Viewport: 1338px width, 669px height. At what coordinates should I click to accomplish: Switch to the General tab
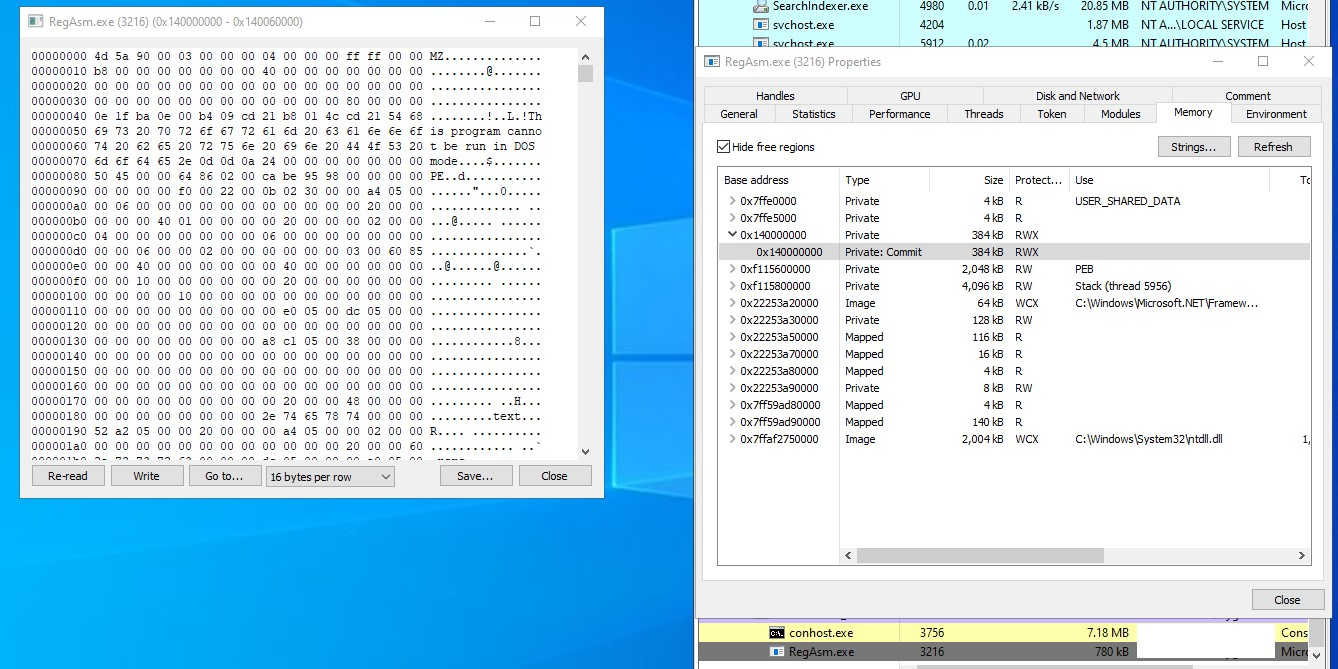[739, 114]
